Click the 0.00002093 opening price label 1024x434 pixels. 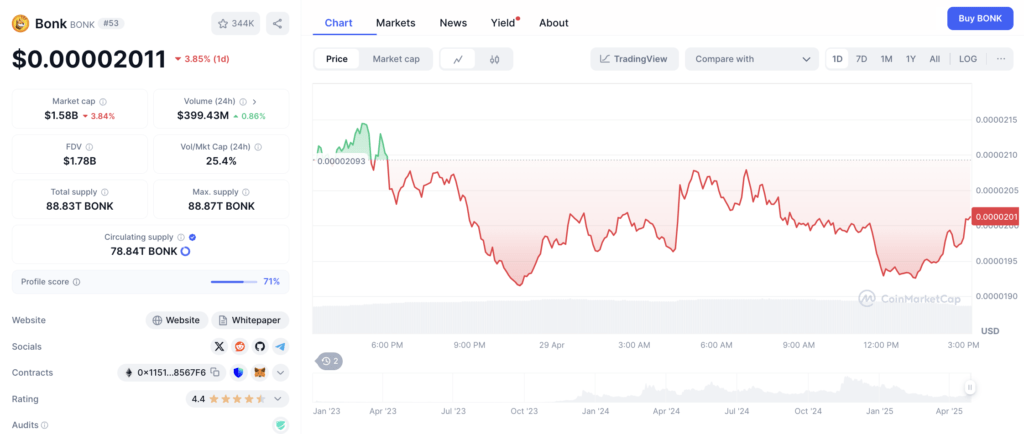pyautogui.click(x=341, y=161)
